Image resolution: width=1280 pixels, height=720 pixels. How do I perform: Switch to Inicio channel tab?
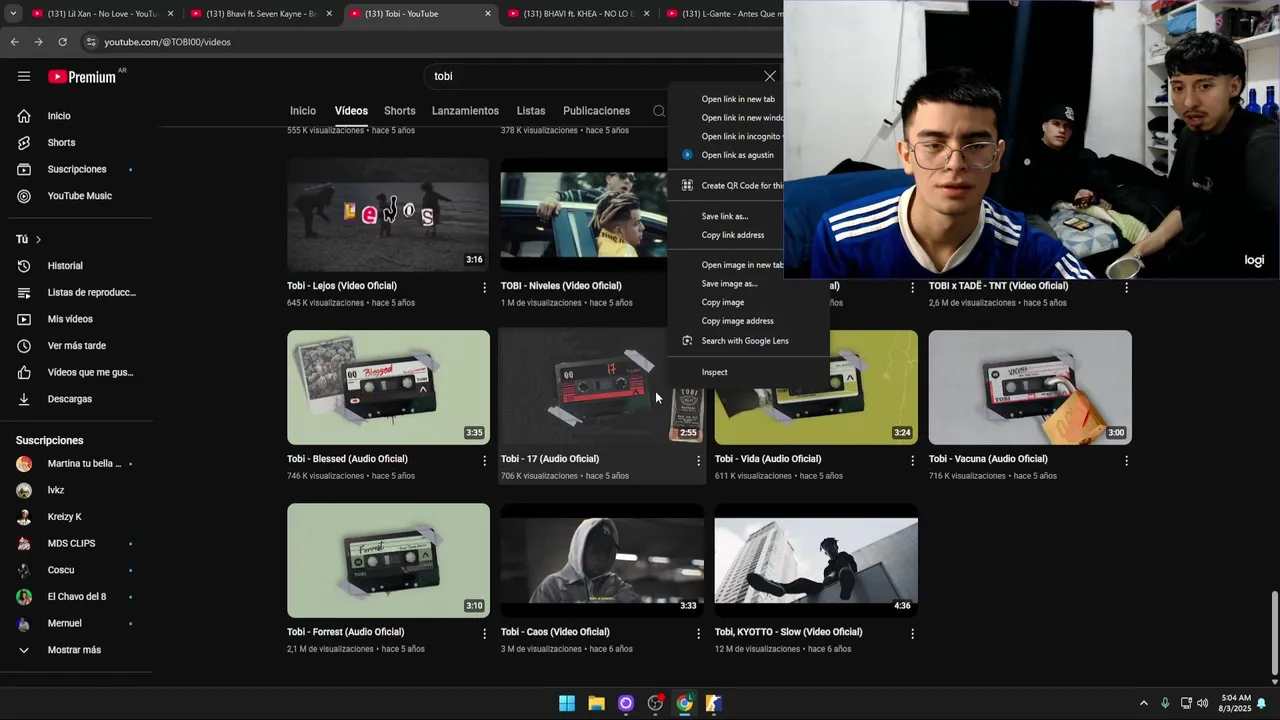303,111
